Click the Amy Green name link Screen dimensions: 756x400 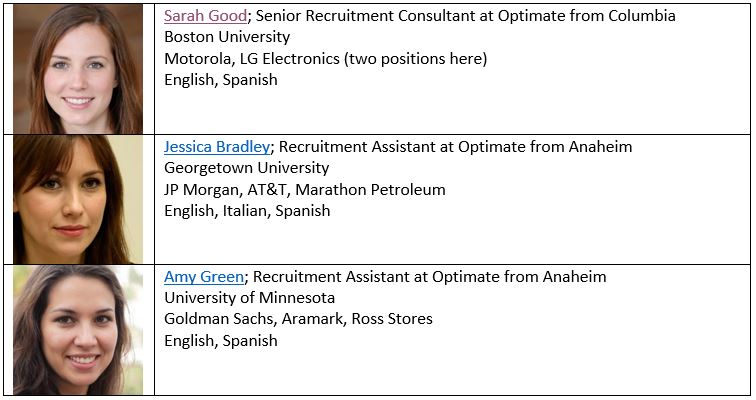[203, 277]
